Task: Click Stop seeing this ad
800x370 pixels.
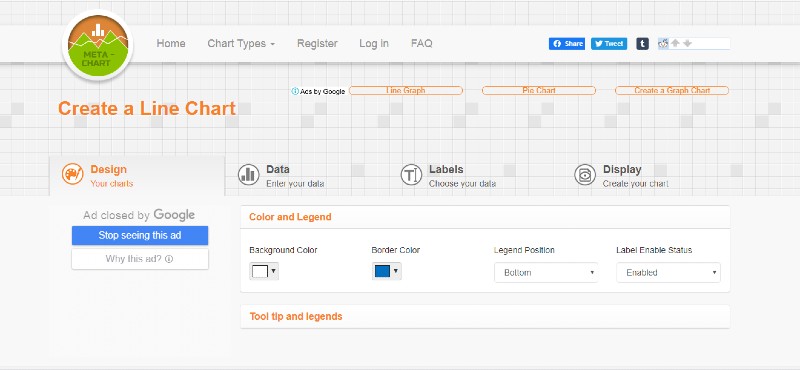Action: [x=140, y=236]
